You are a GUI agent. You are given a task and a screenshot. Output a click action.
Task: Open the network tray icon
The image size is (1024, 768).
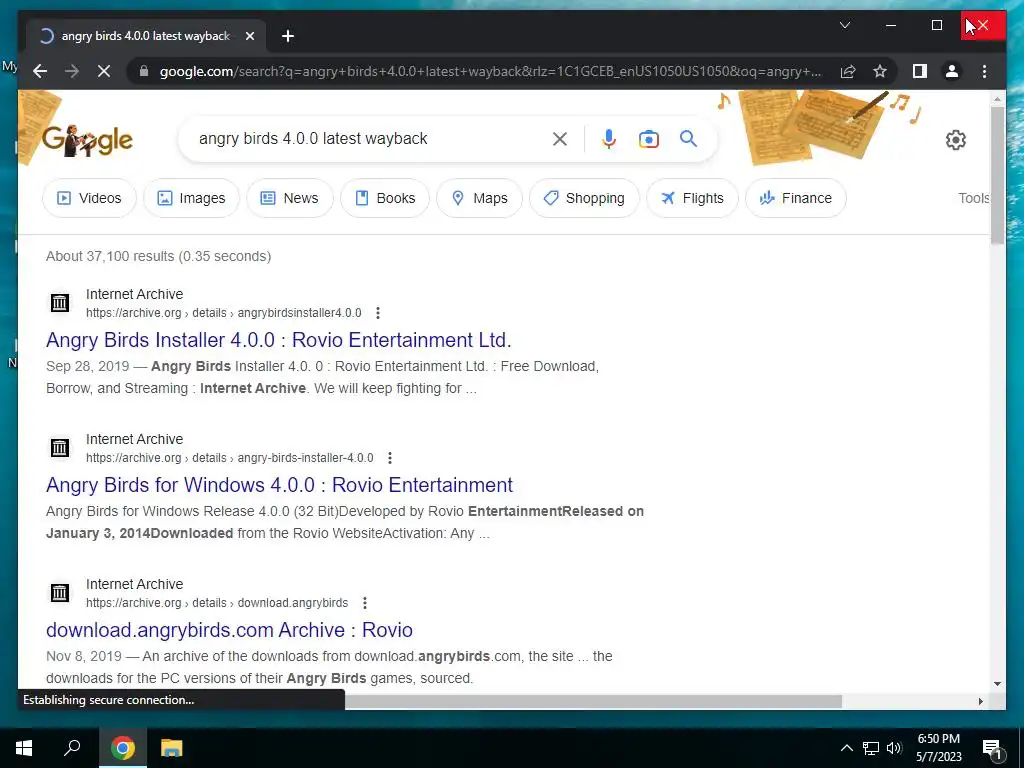(x=871, y=748)
